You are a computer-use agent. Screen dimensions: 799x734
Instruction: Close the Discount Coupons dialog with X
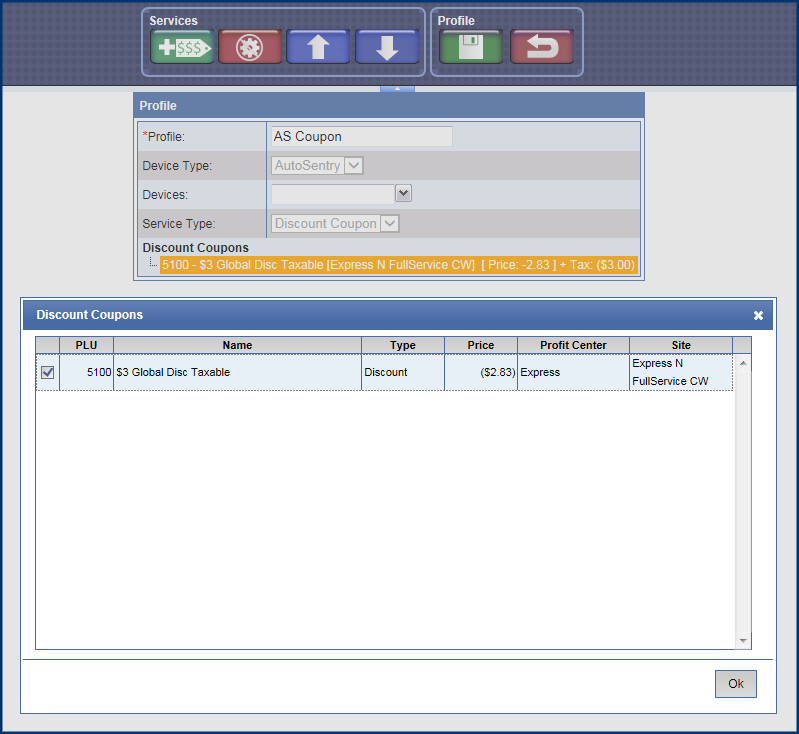coord(758,315)
